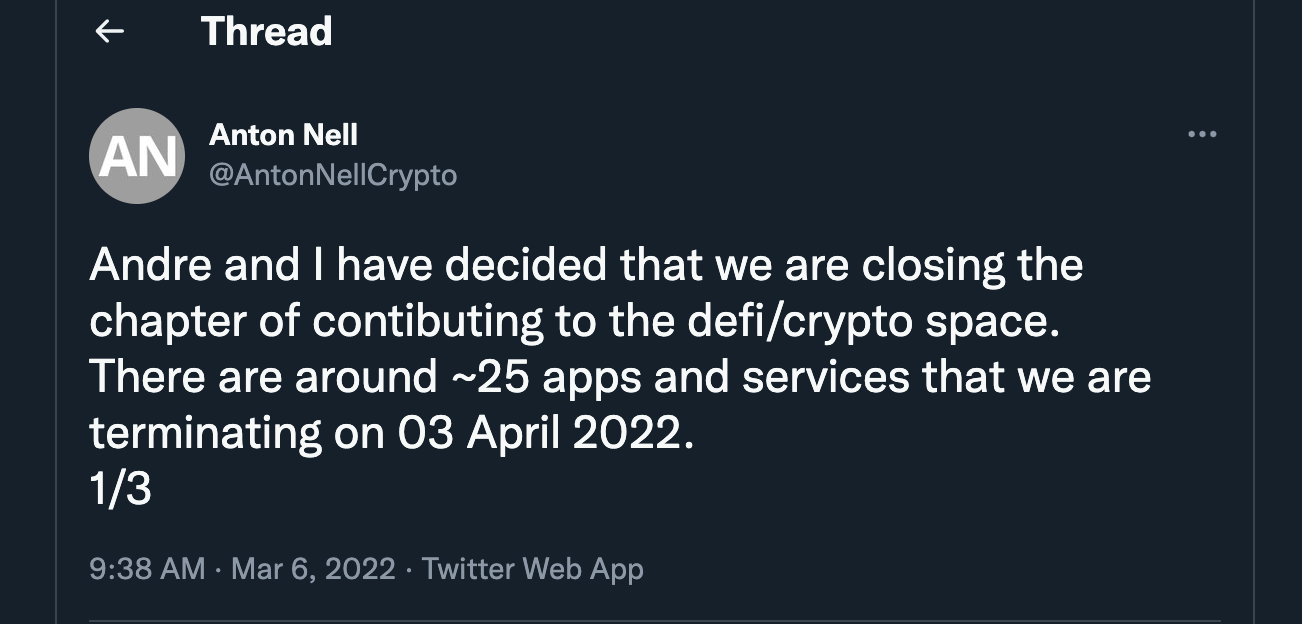
Task: Click the Twitter Web App source label
Action: [532, 569]
